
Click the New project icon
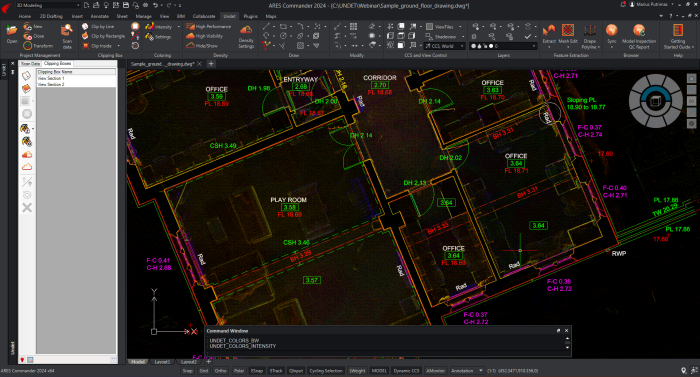tap(33, 26)
